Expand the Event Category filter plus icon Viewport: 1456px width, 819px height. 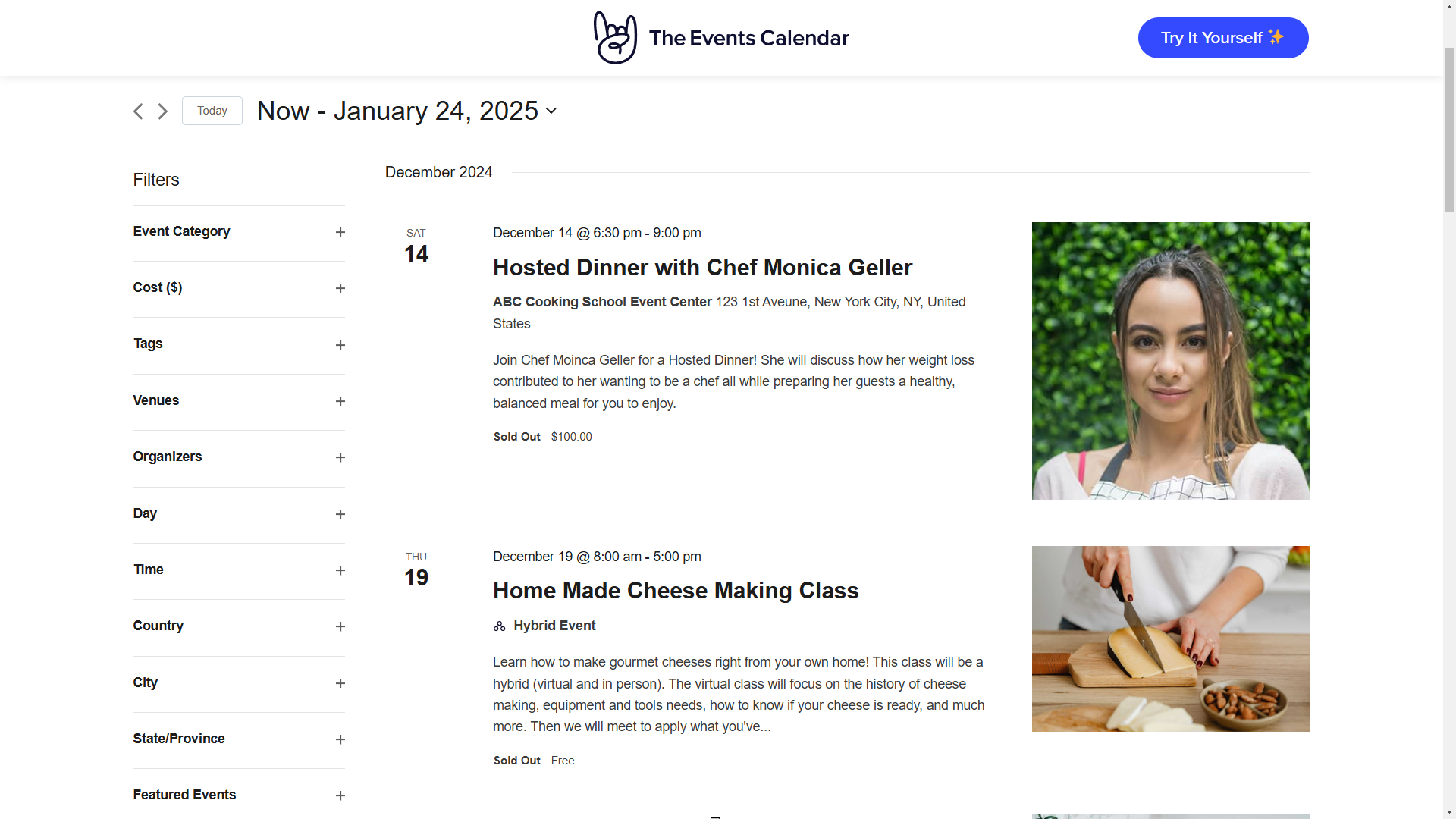[x=340, y=233]
